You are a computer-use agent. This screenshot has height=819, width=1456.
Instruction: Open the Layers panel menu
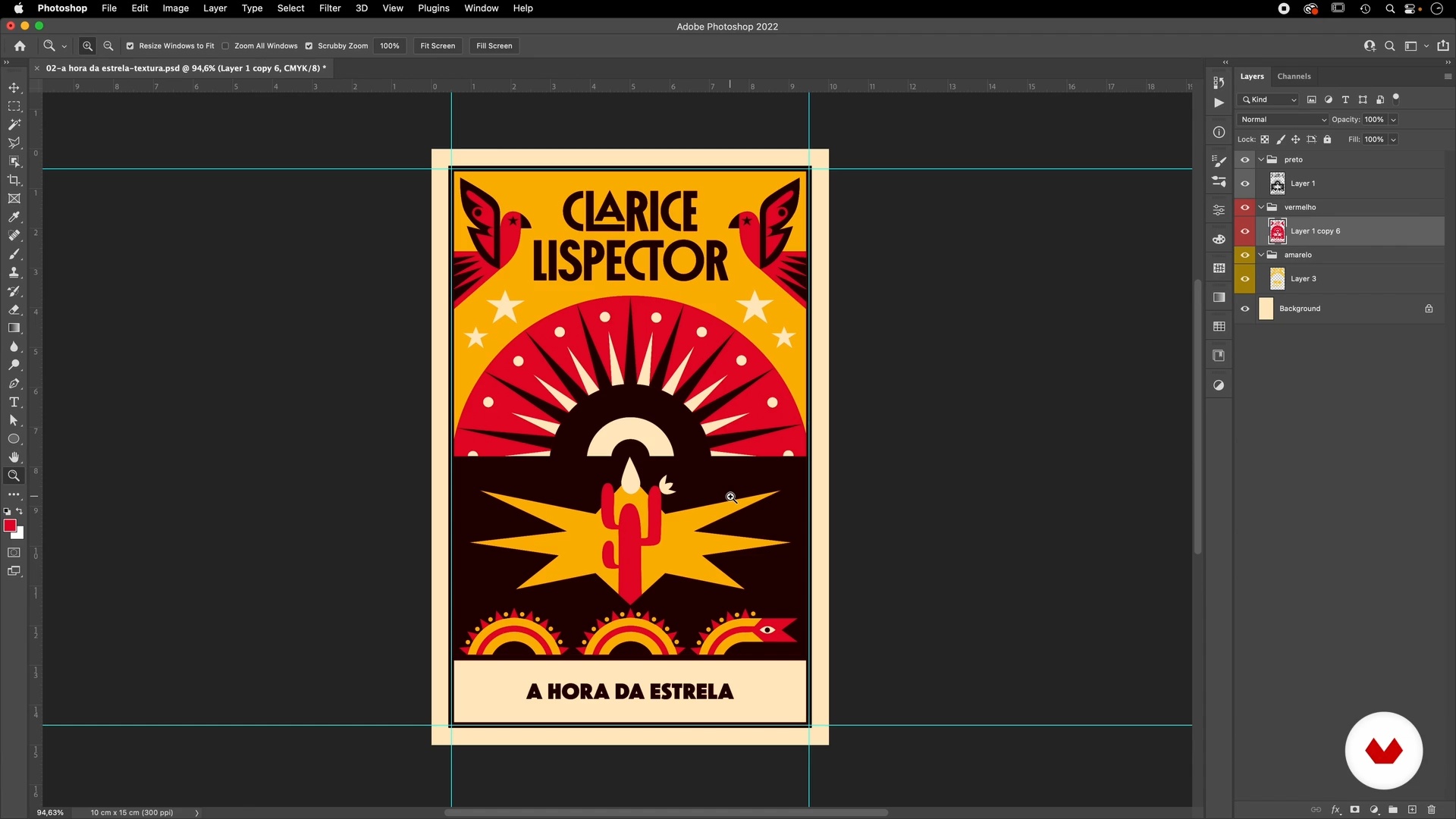[1447, 77]
